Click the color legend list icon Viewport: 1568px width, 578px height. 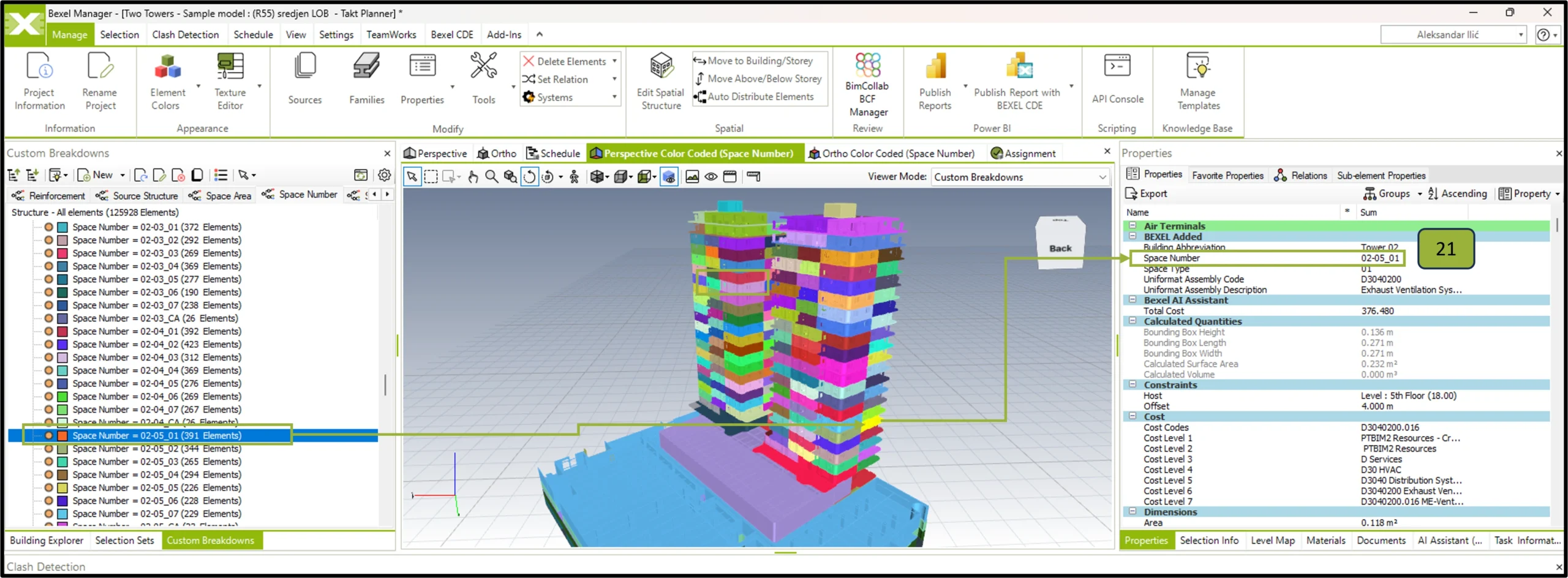click(x=221, y=175)
